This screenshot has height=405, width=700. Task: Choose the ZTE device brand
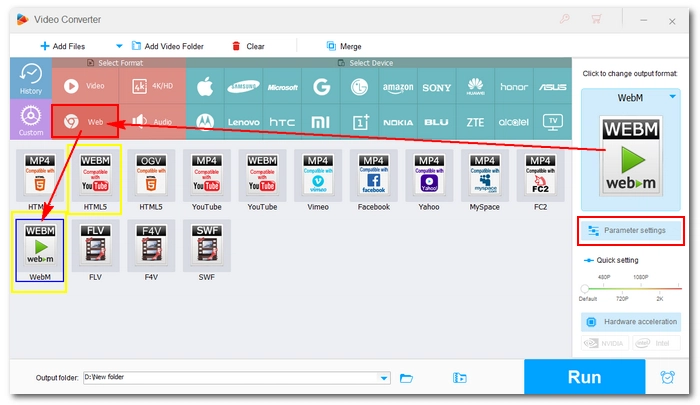(x=475, y=122)
